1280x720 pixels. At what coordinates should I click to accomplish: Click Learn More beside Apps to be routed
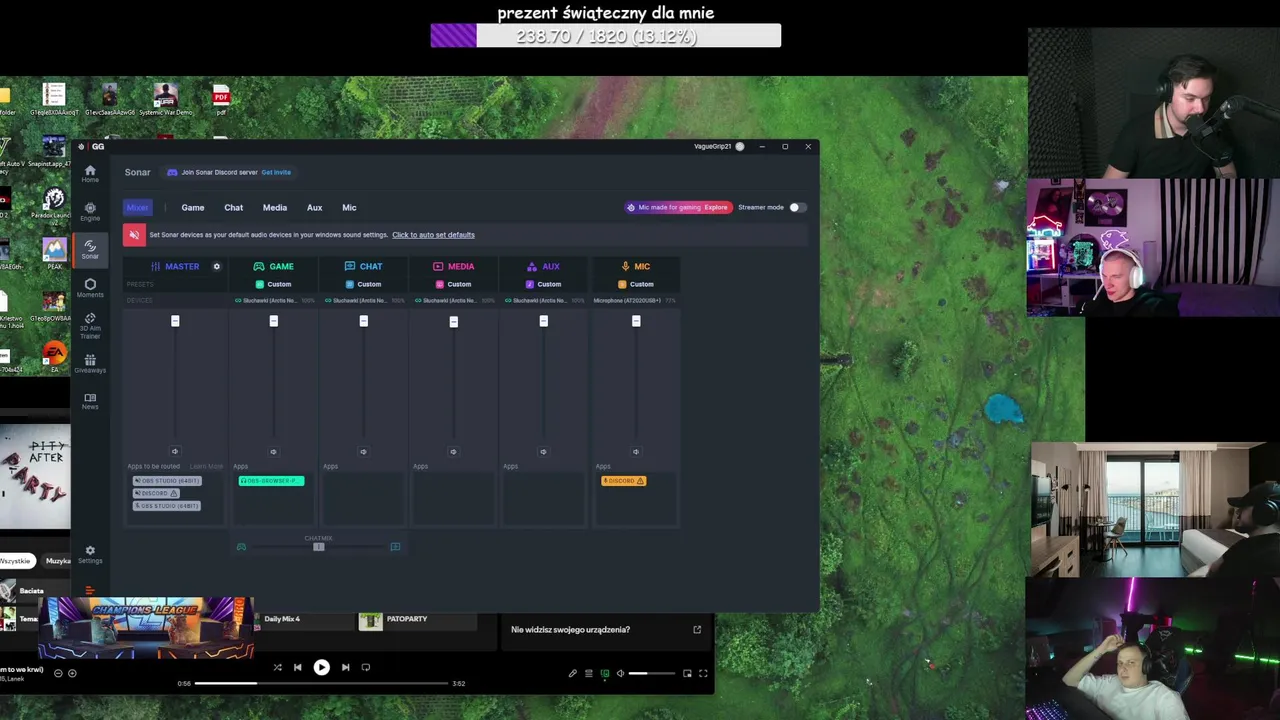click(207, 466)
